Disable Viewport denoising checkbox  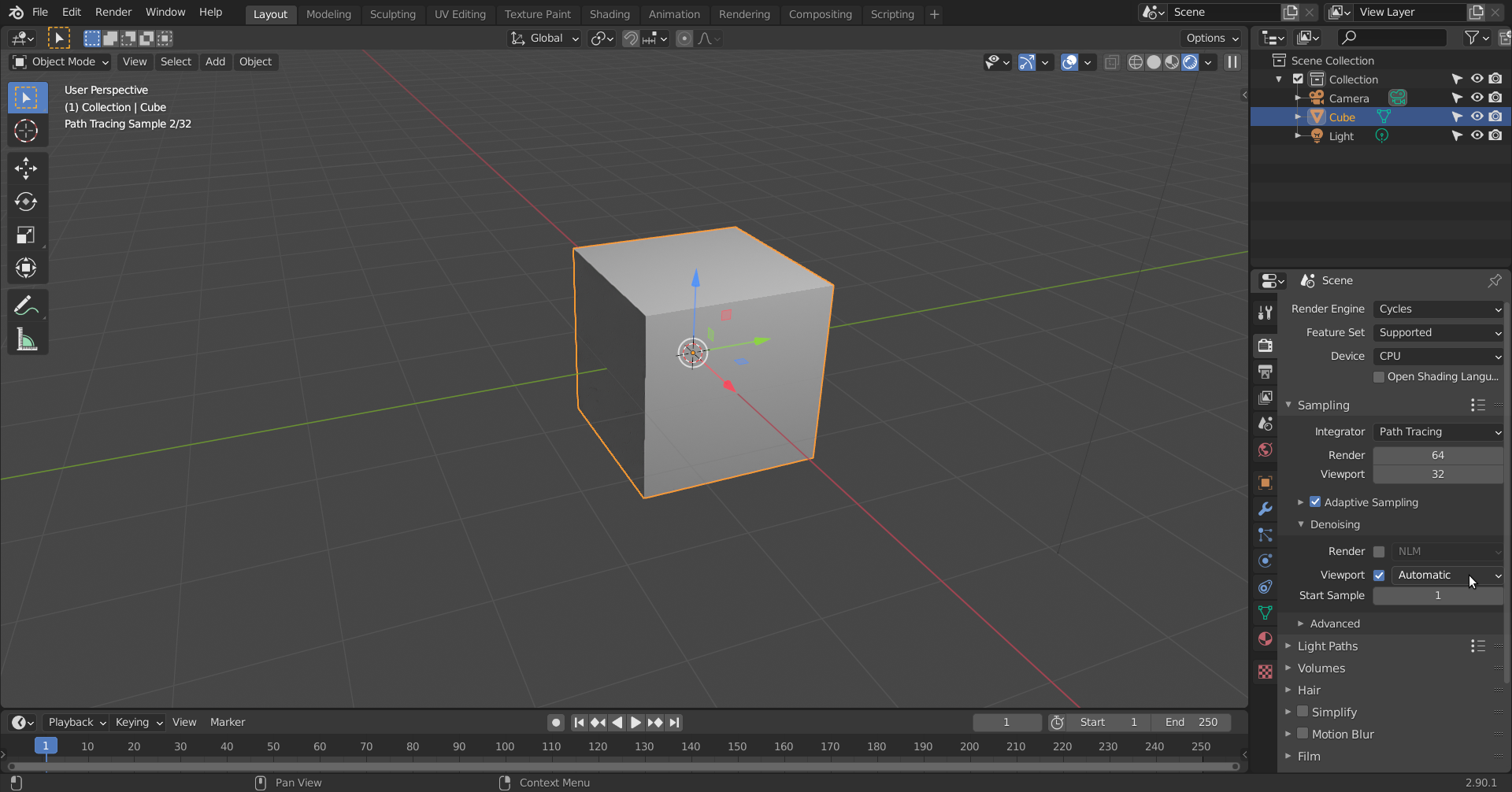[1379, 575]
